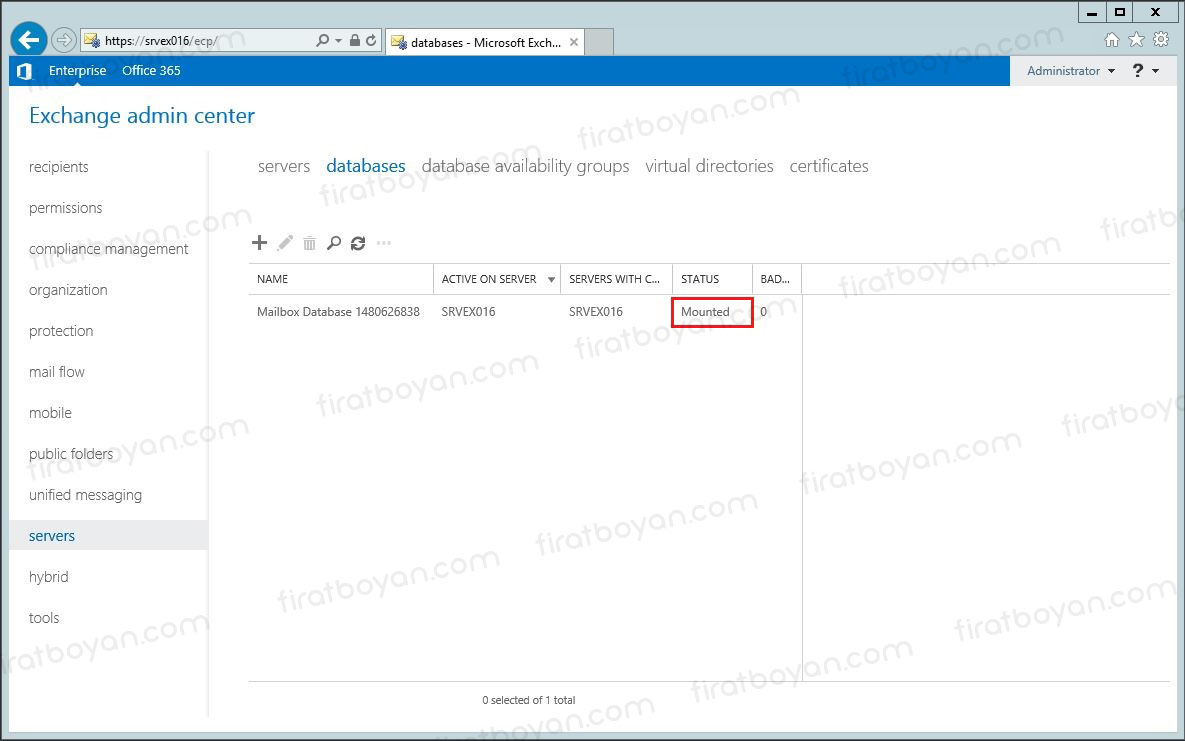Screen dimensions: 1185x741
Task: Click the Delete trash icon
Action: pyautogui.click(x=309, y=243)
